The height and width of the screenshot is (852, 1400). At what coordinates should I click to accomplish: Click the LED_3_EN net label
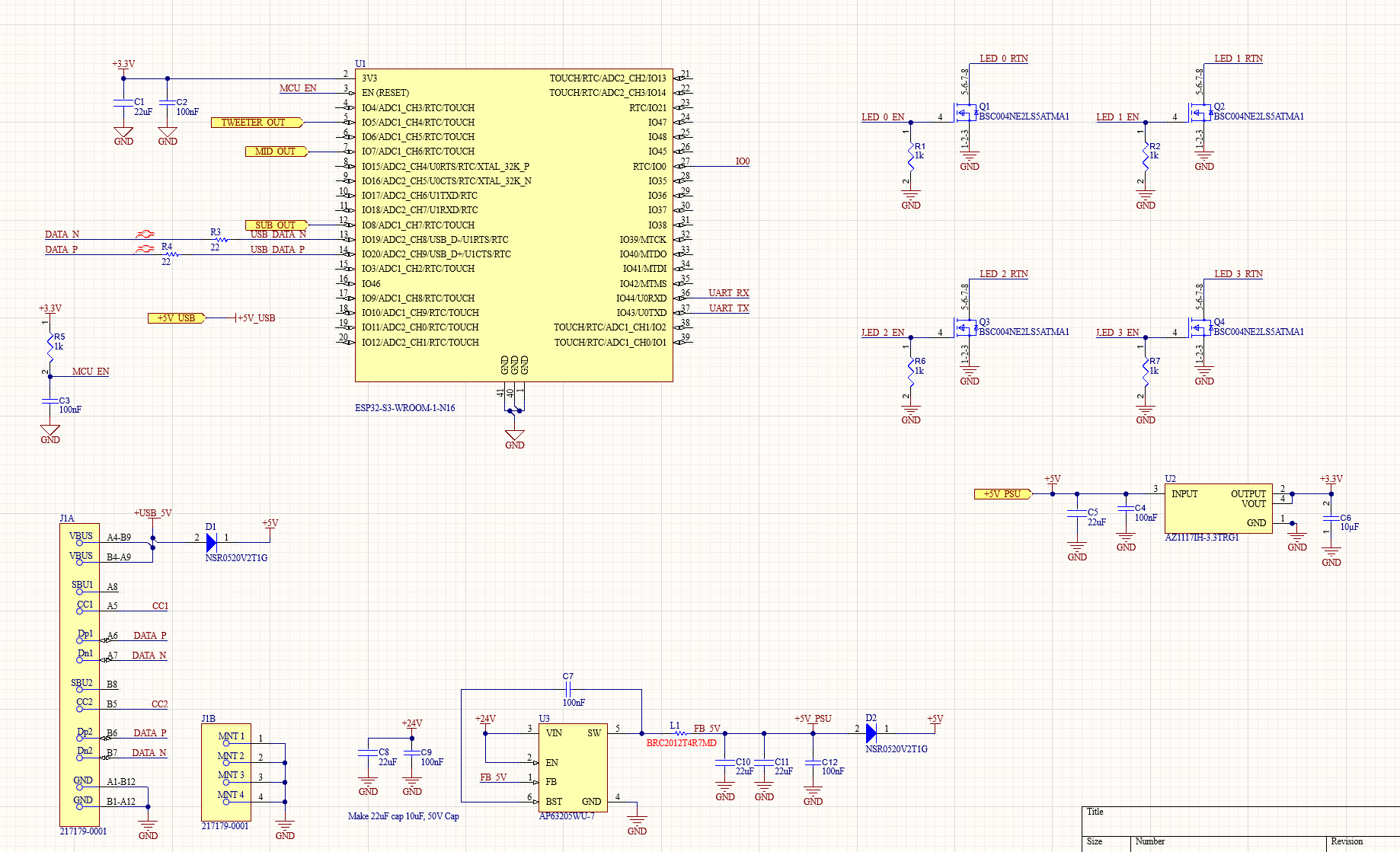[1117, 333]
